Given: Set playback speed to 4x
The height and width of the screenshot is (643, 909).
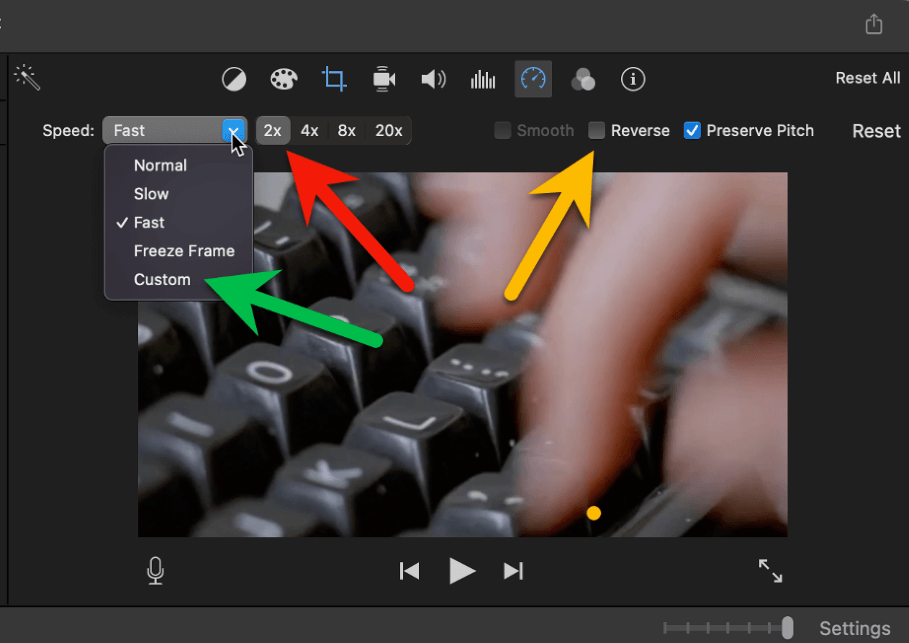Looking at the screenshot, I should (309, 130).
